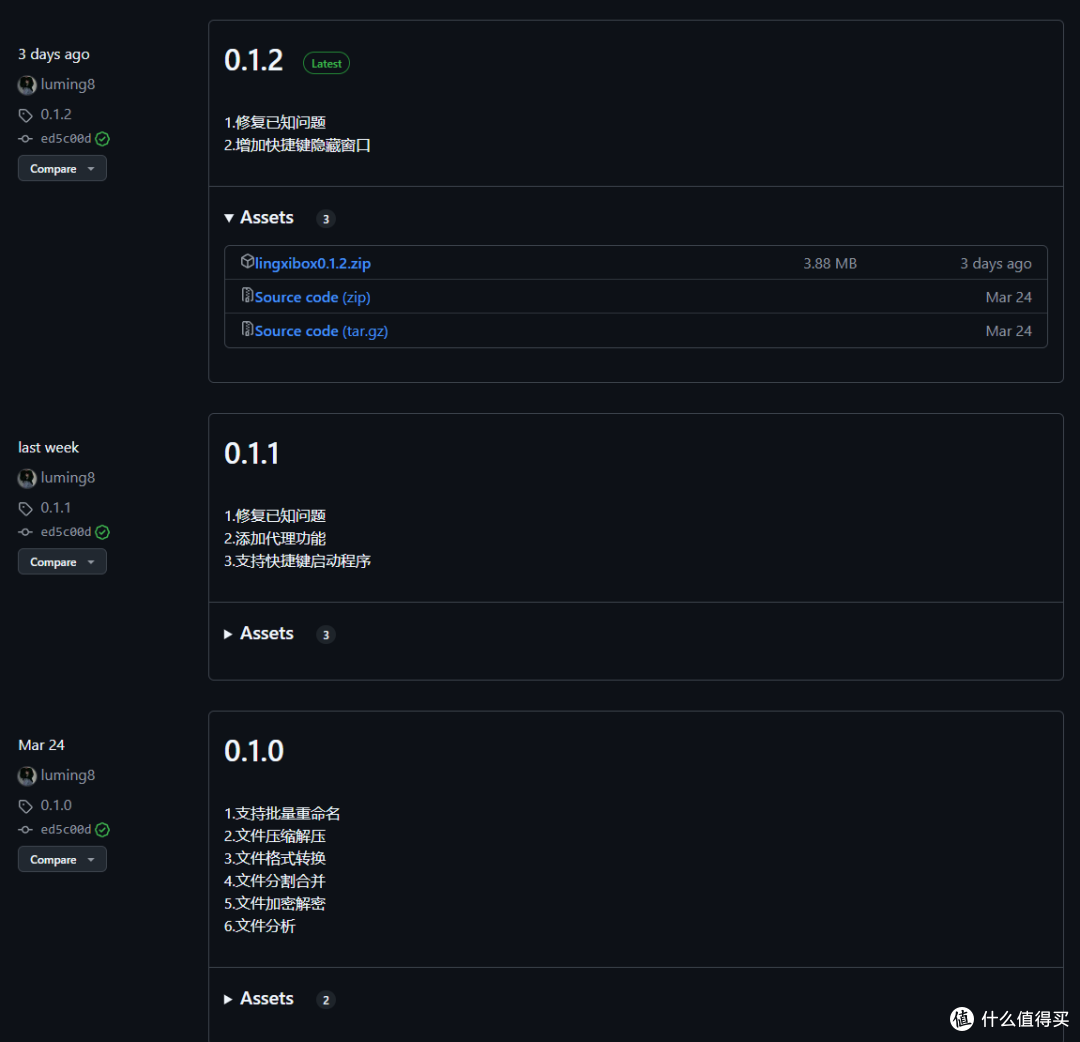Click 'Mar 24' in Source code (zip) row
Viewport: 1080px width, 1042px height.
pos(1008,297)
